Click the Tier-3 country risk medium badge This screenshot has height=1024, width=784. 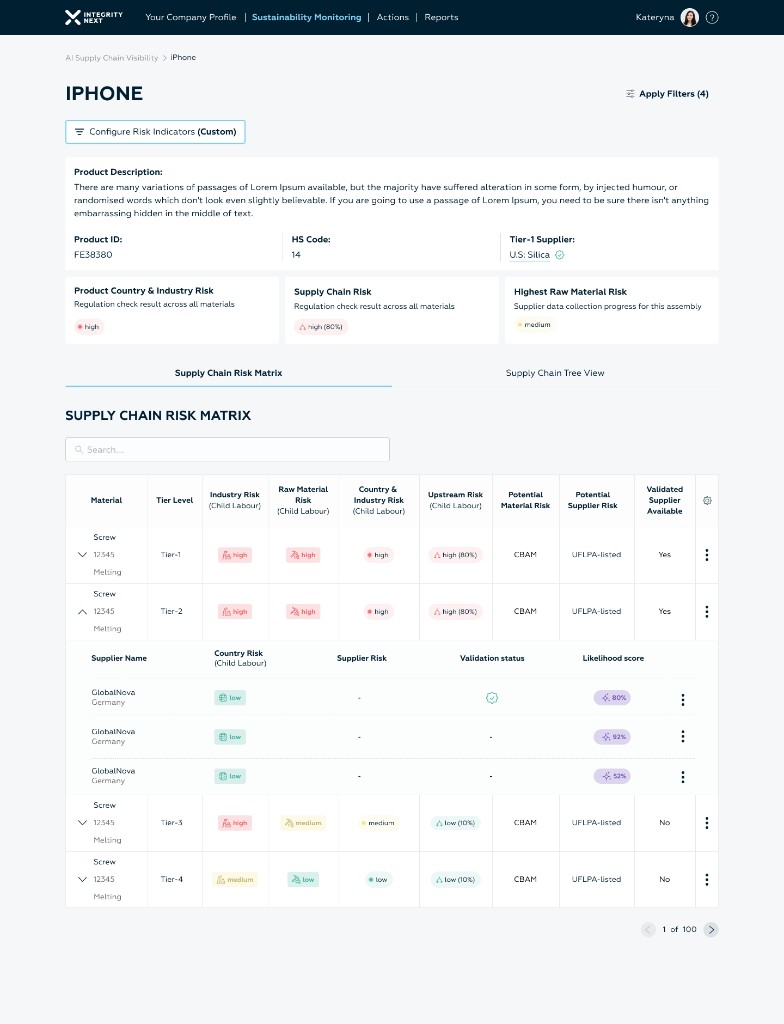378,823
